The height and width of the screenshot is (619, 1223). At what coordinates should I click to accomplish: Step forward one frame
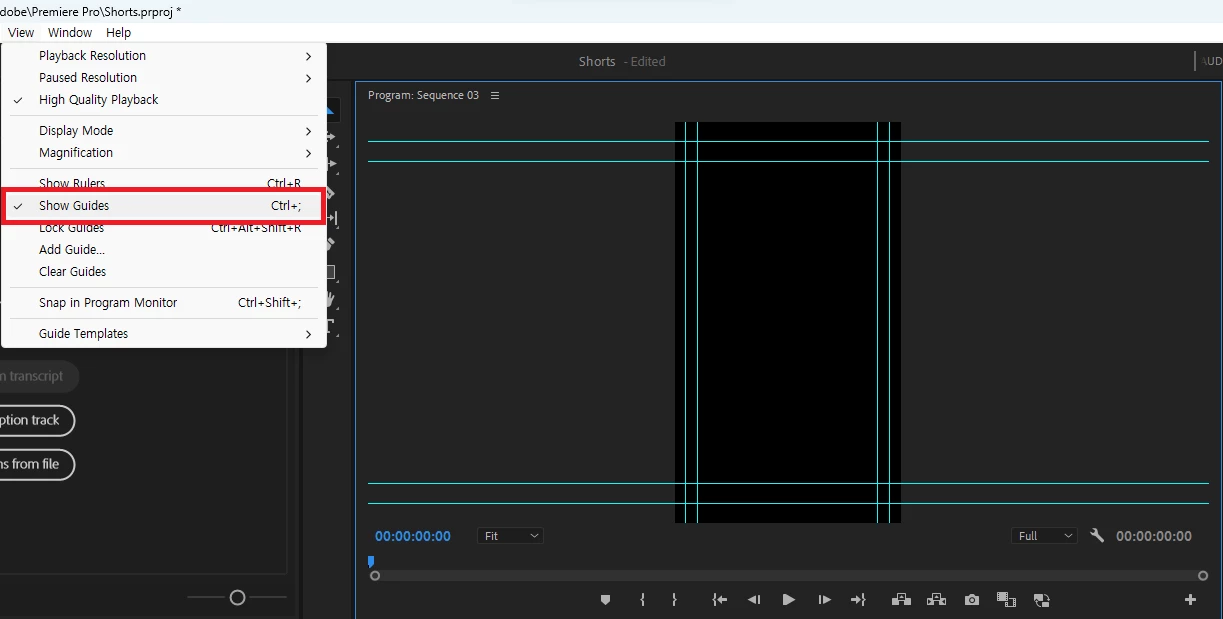pyautogui.click(x=824, y=600)
